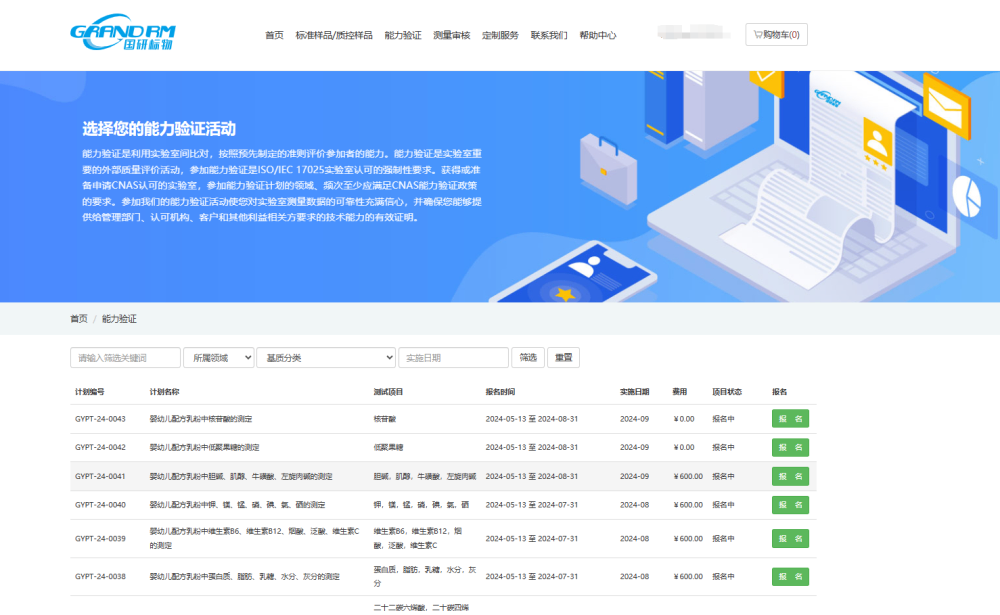Open the 定制服务 page
Image resolution: width=1000 pixels, height=615 pixels.
pyautogui.click(x=500, y=35)
